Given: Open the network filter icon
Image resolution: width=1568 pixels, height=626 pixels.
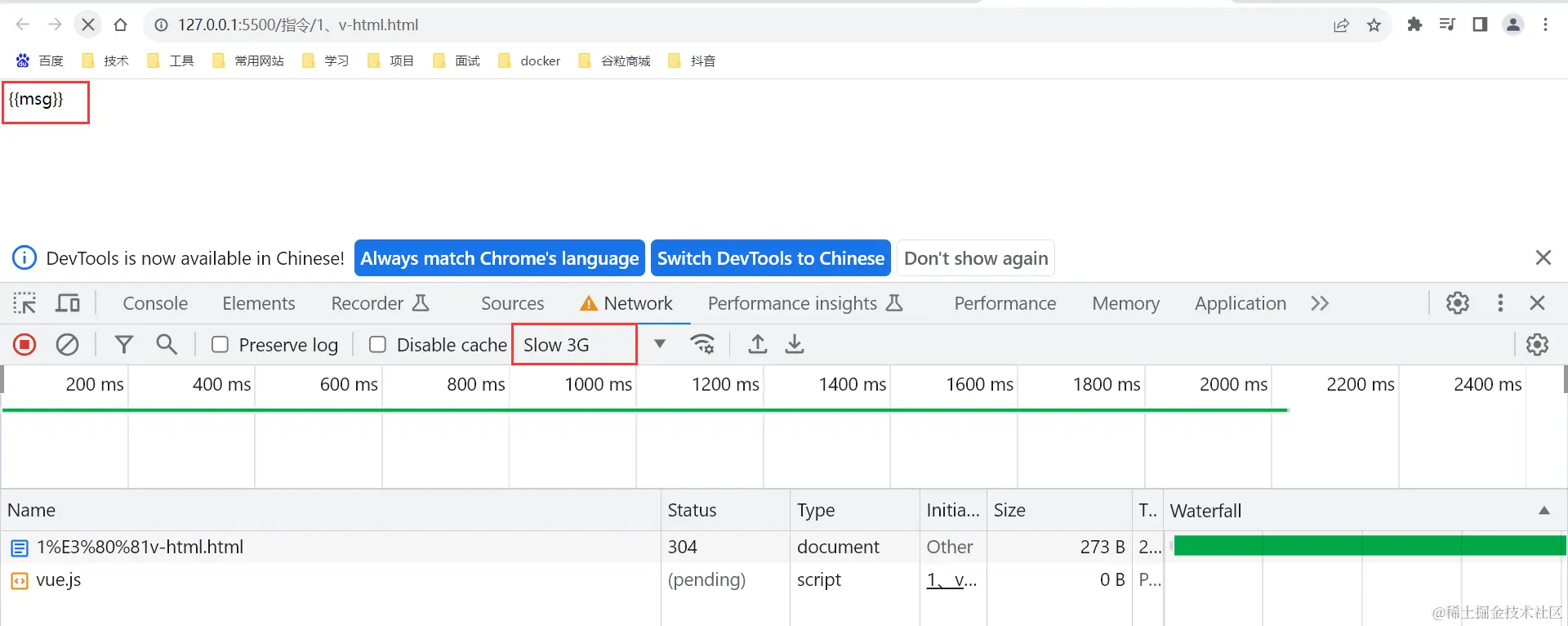Looking at the screenshot, I should [123, 345].
